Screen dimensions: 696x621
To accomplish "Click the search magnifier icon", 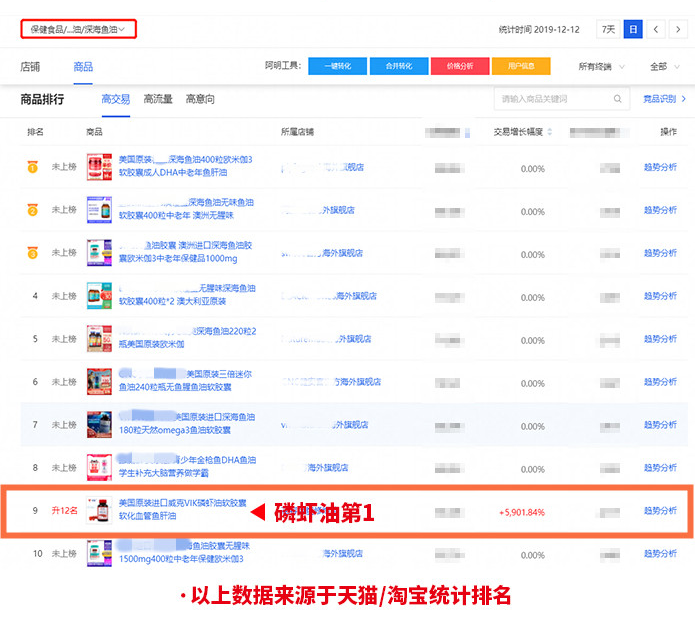I will point(618,99).
